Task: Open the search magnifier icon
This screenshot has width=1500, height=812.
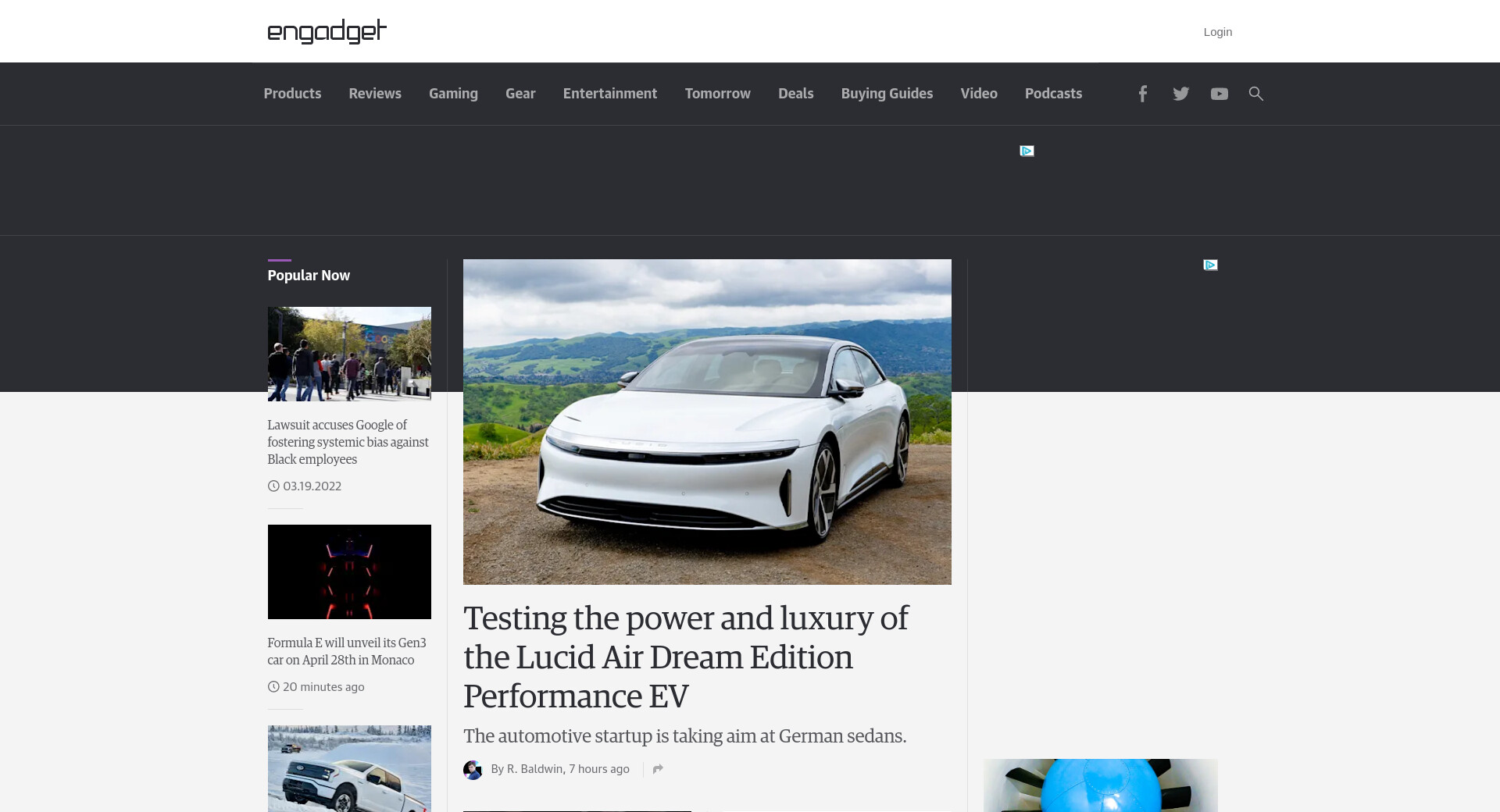Action: pos(1256,94)
